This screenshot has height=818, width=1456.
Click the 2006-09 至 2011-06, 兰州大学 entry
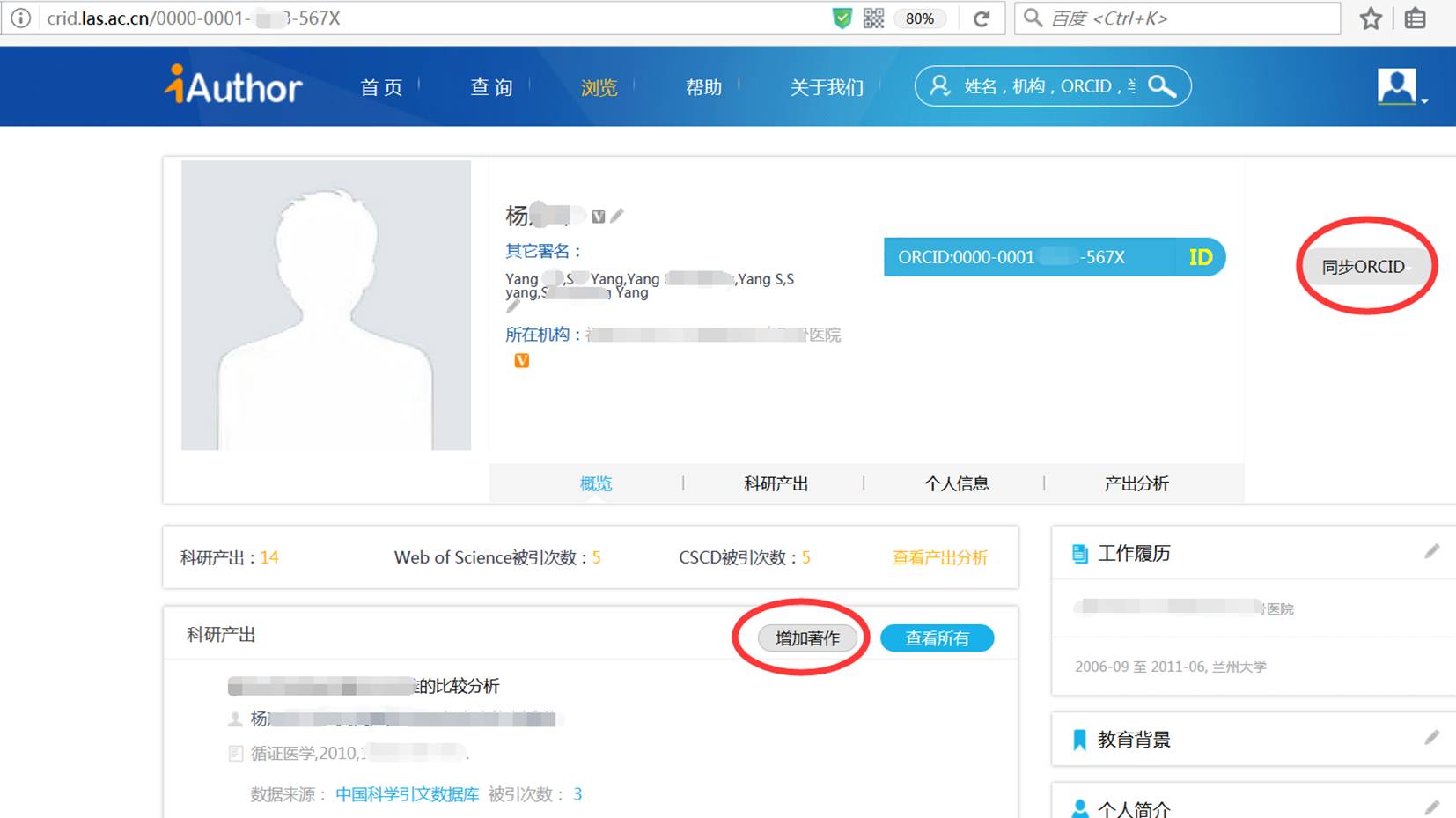pos(1171,667)
